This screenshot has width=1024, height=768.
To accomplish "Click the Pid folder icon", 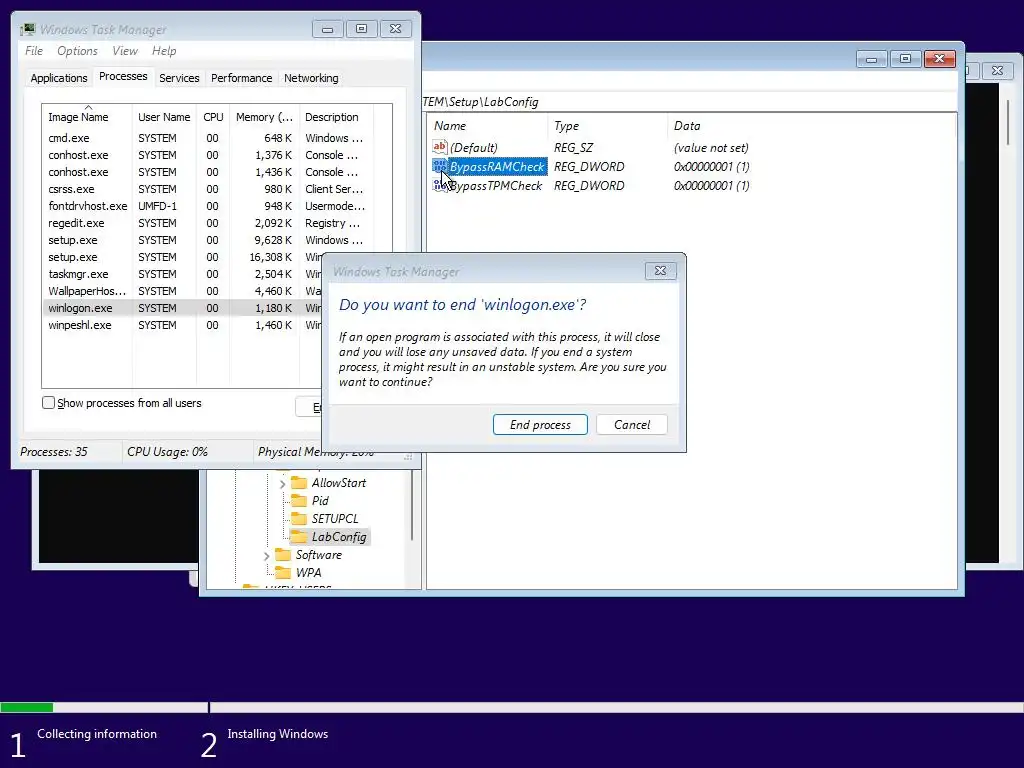I will [x=299, y=501].
